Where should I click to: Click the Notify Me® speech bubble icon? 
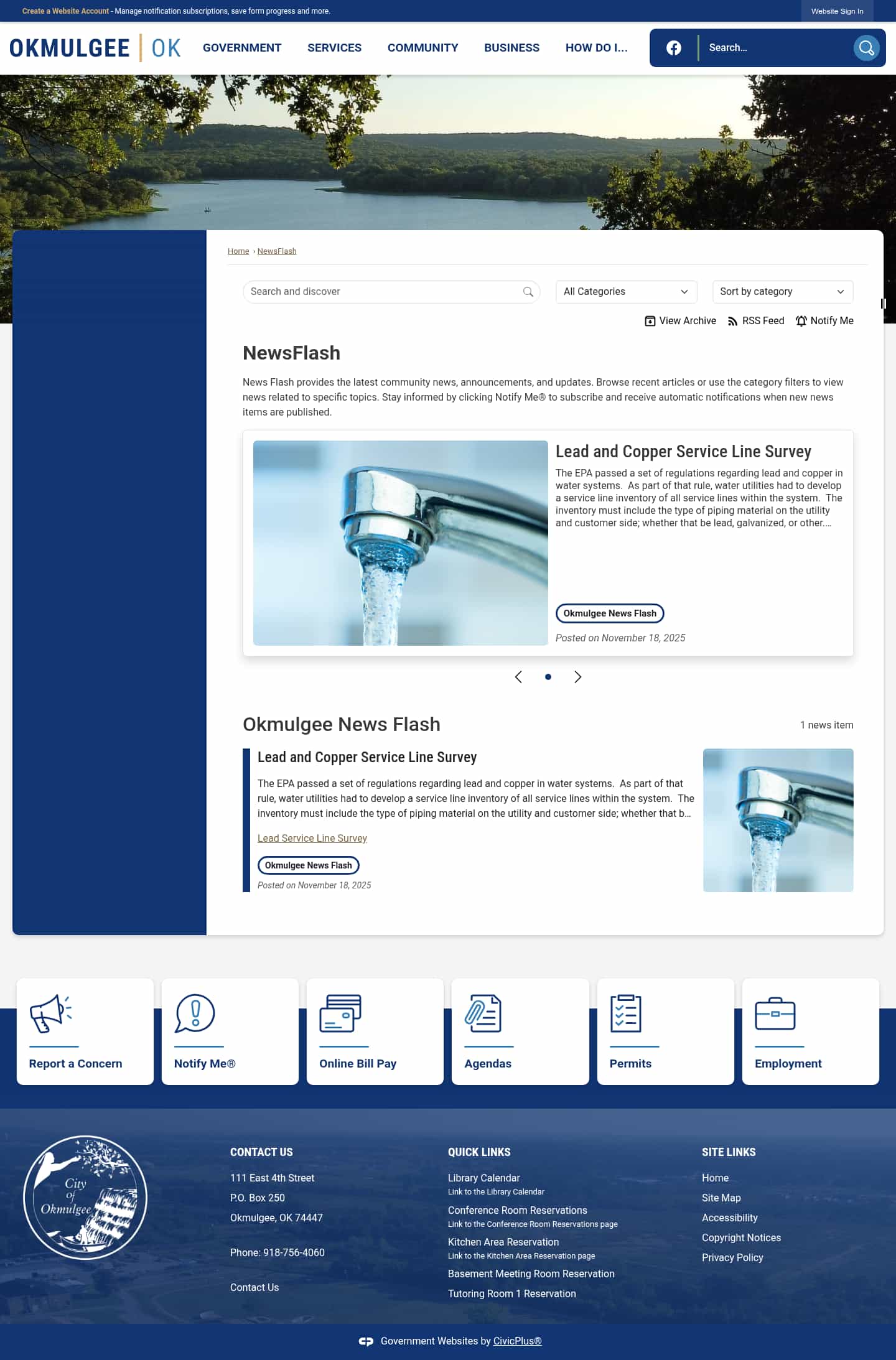[195, 1013]
